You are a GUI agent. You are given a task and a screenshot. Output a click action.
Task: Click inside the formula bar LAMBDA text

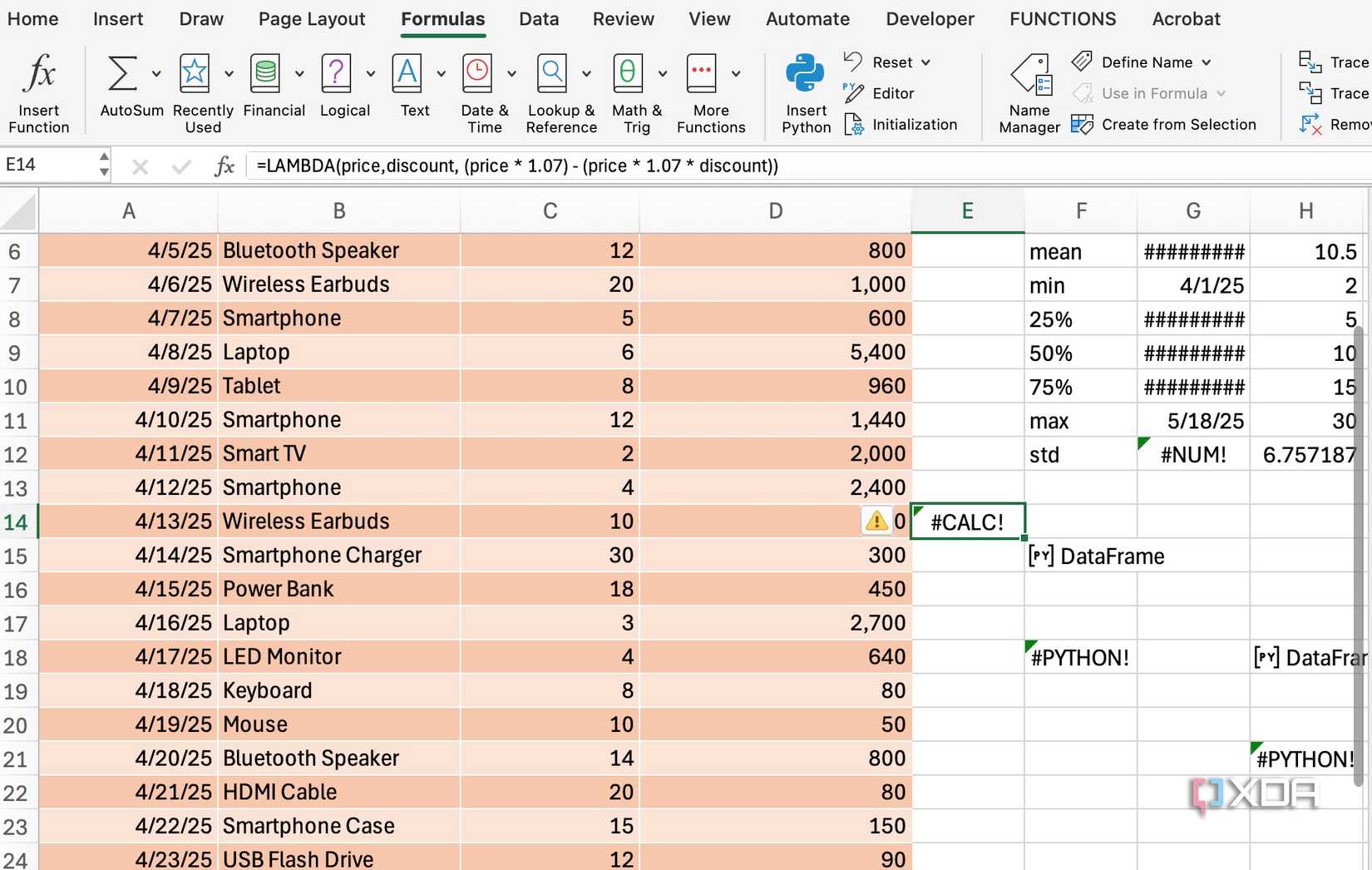(x=516, y=166)
